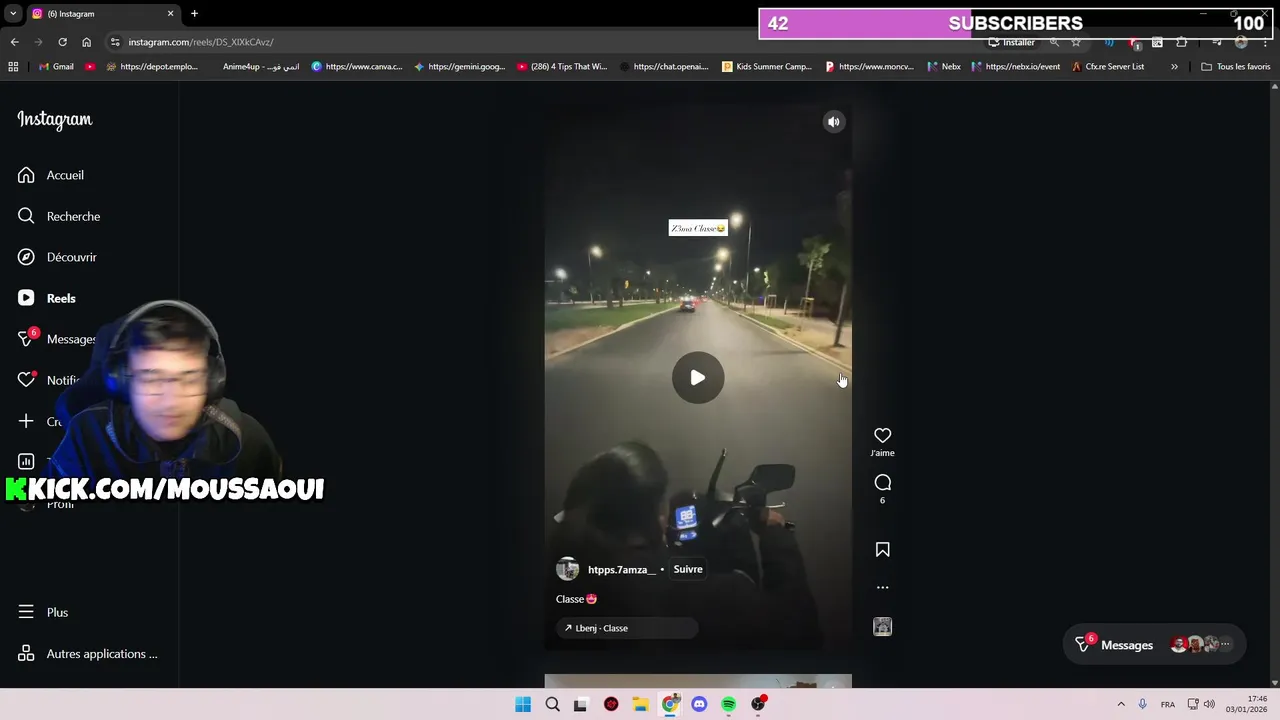Save the reel with bookmark icon
This screenshot has height=720, width=1280.
point(882,550)
